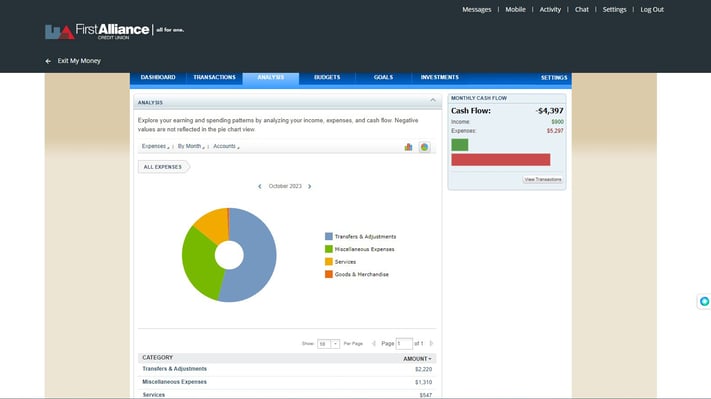Click the red expenses bar
Viewport: 711px width, 399px height.
(x=501, y=160)
